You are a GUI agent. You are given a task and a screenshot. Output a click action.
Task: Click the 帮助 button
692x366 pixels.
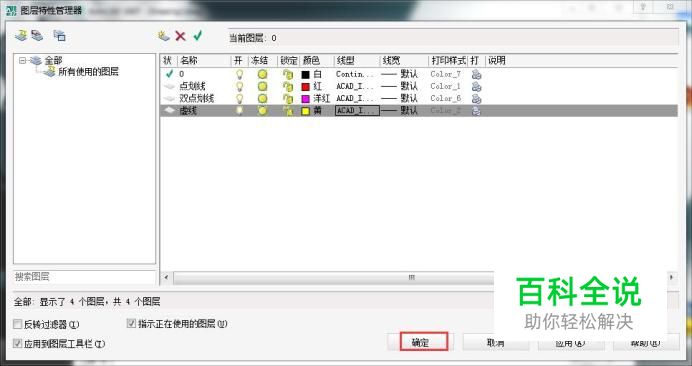(x=646, y=342)
